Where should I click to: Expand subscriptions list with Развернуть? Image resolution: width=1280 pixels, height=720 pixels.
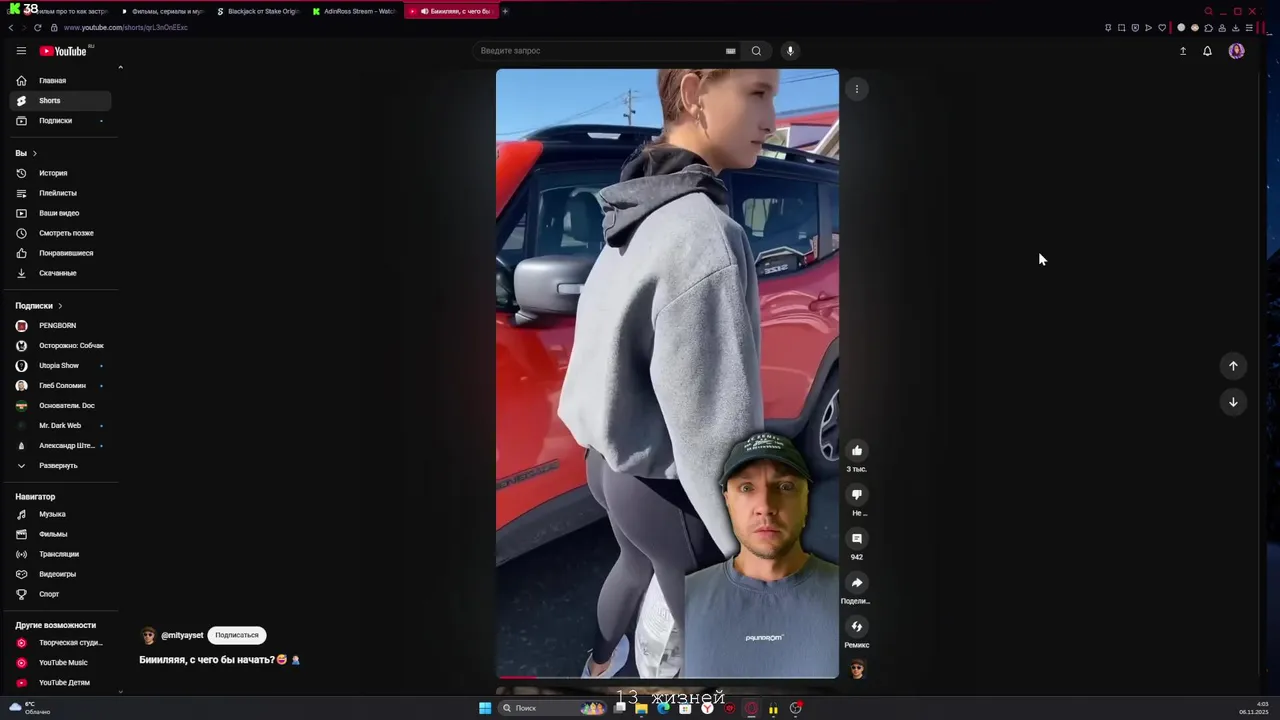click(x=60, y=466)
